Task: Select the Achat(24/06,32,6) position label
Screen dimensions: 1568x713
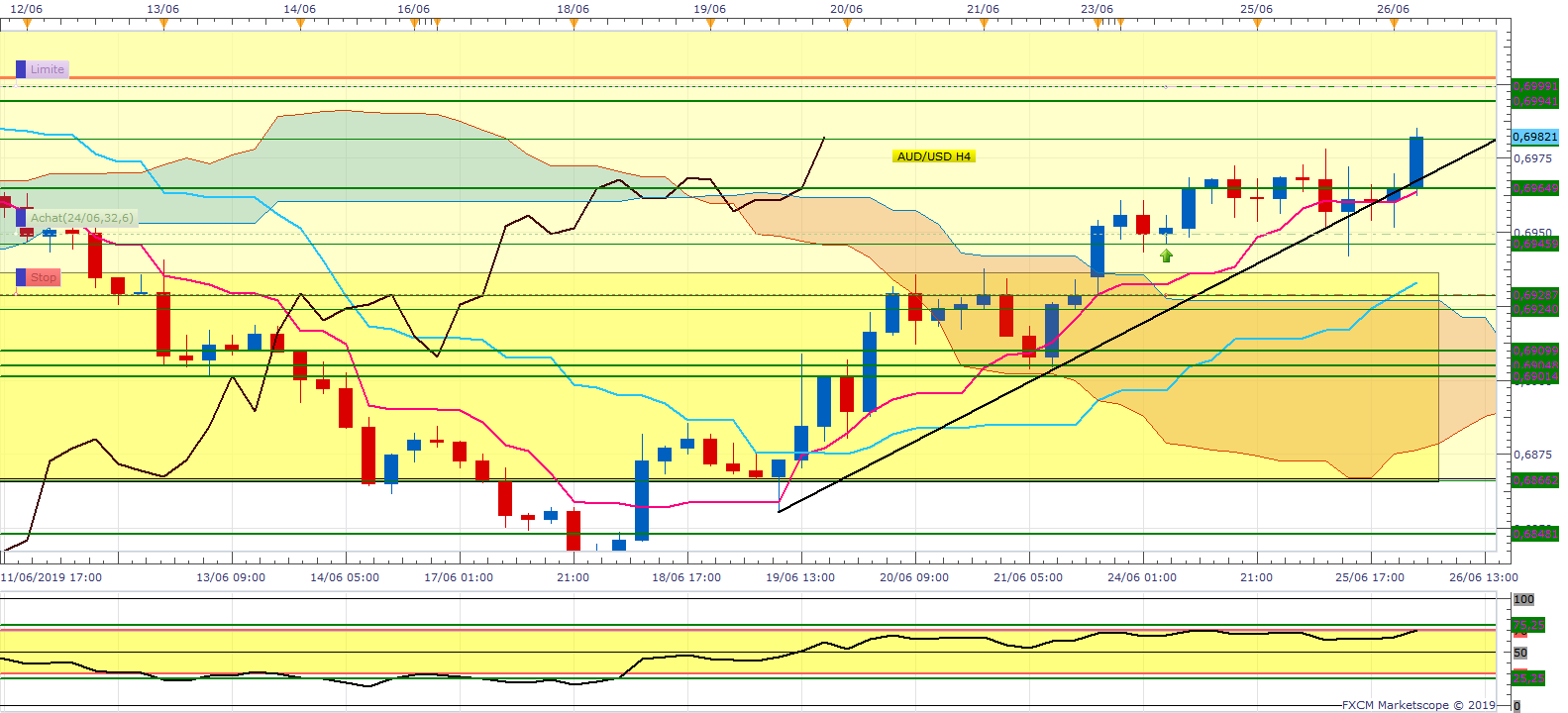Action: [x=81, y=218]
